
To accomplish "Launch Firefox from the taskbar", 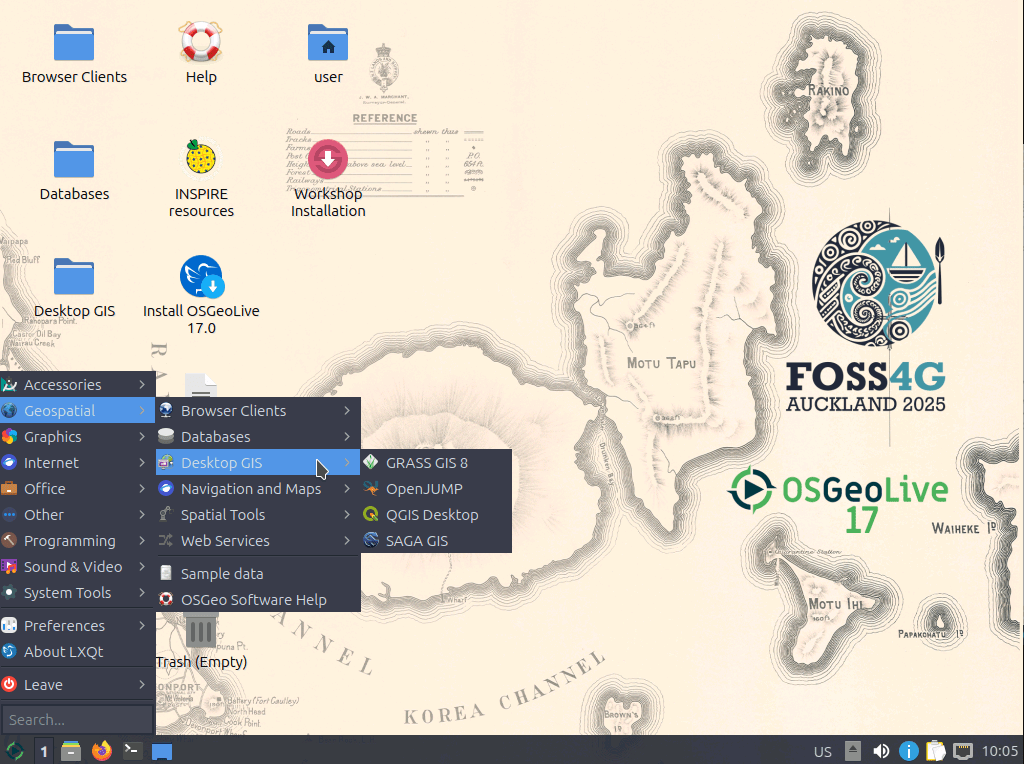I will coord(101,751).
